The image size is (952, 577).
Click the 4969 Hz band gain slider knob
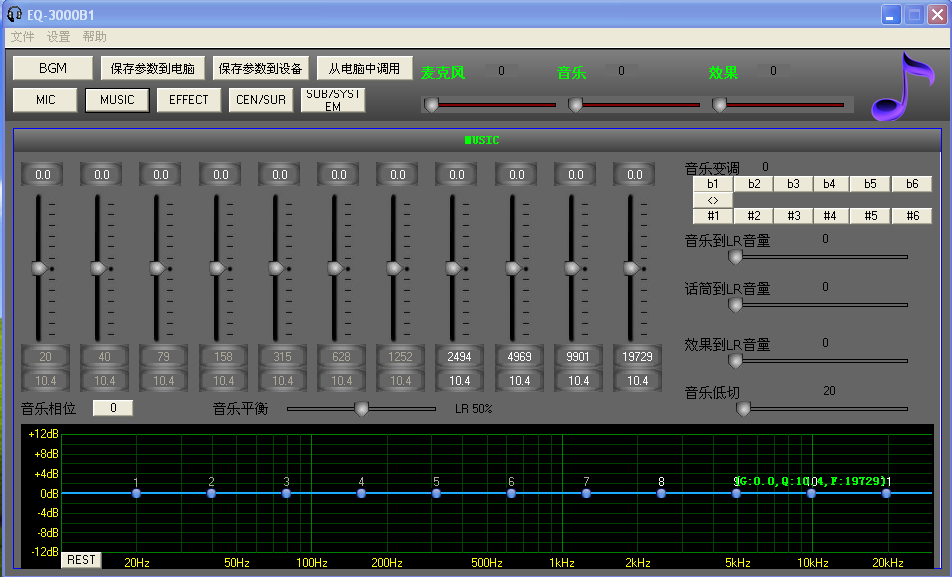(513, 268)
